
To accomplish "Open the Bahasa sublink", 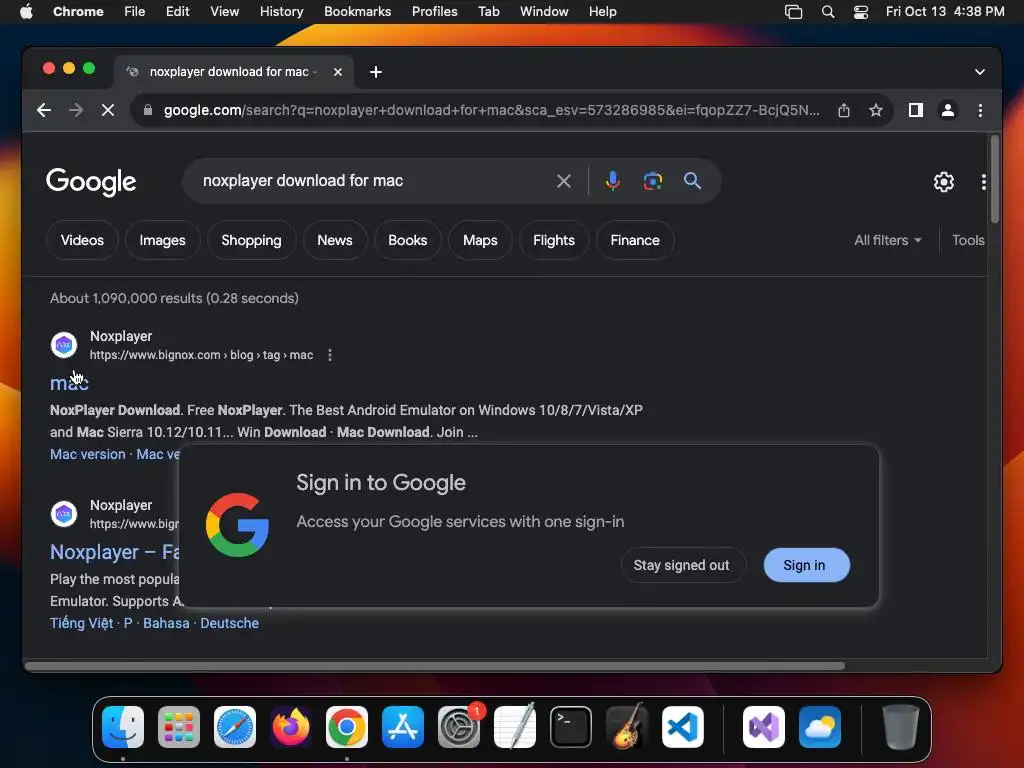I will [x=166, y=623].
